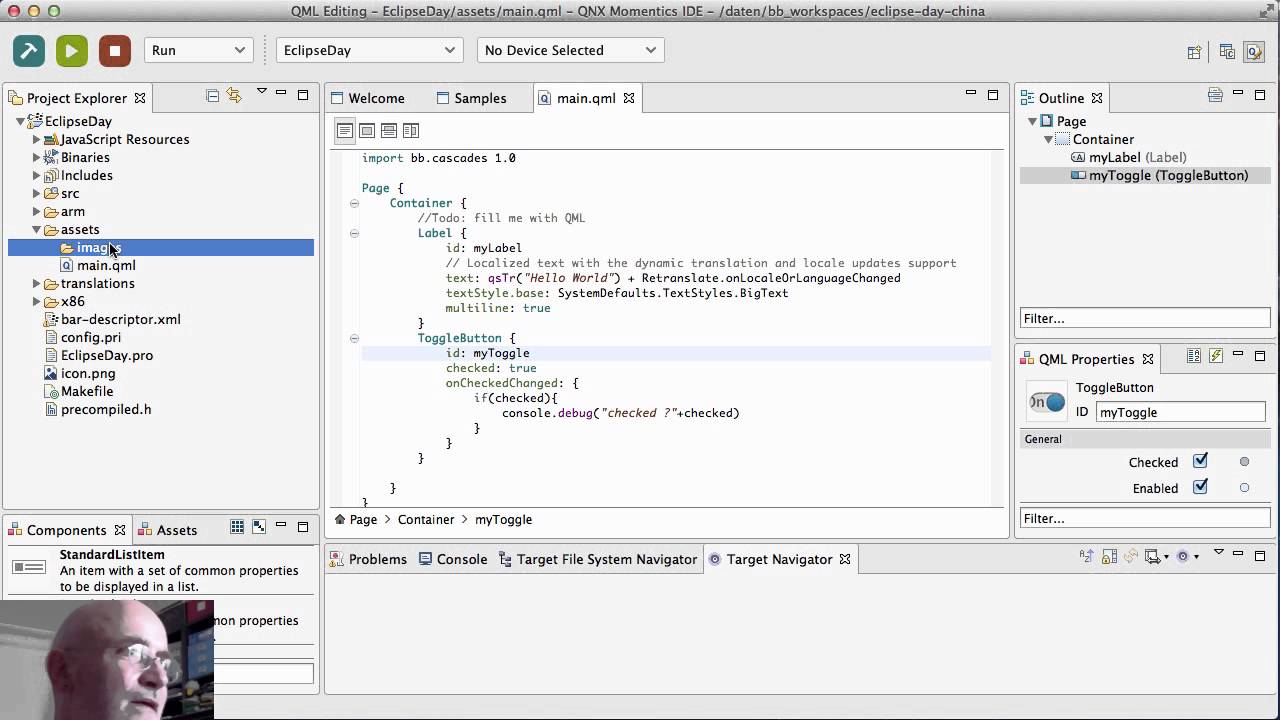Expand the Includes node
Image resolution: width=1280 pixels, height=720 pixels.
coord(37,175)
